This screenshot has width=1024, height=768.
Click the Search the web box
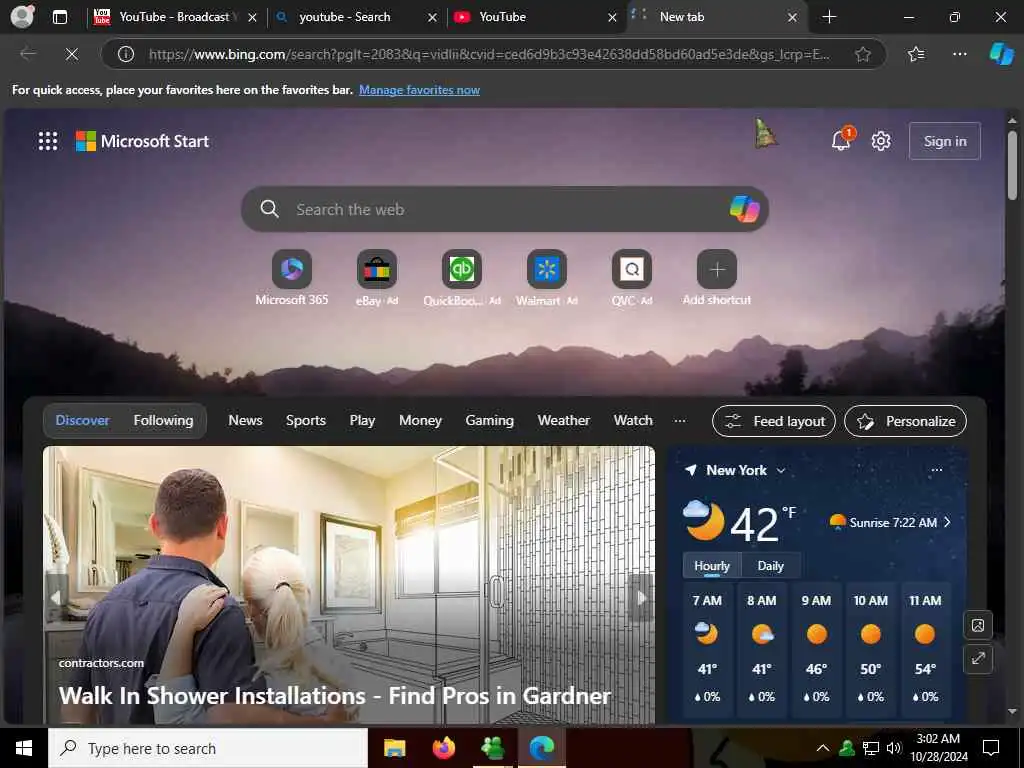(x=504, y=209)
